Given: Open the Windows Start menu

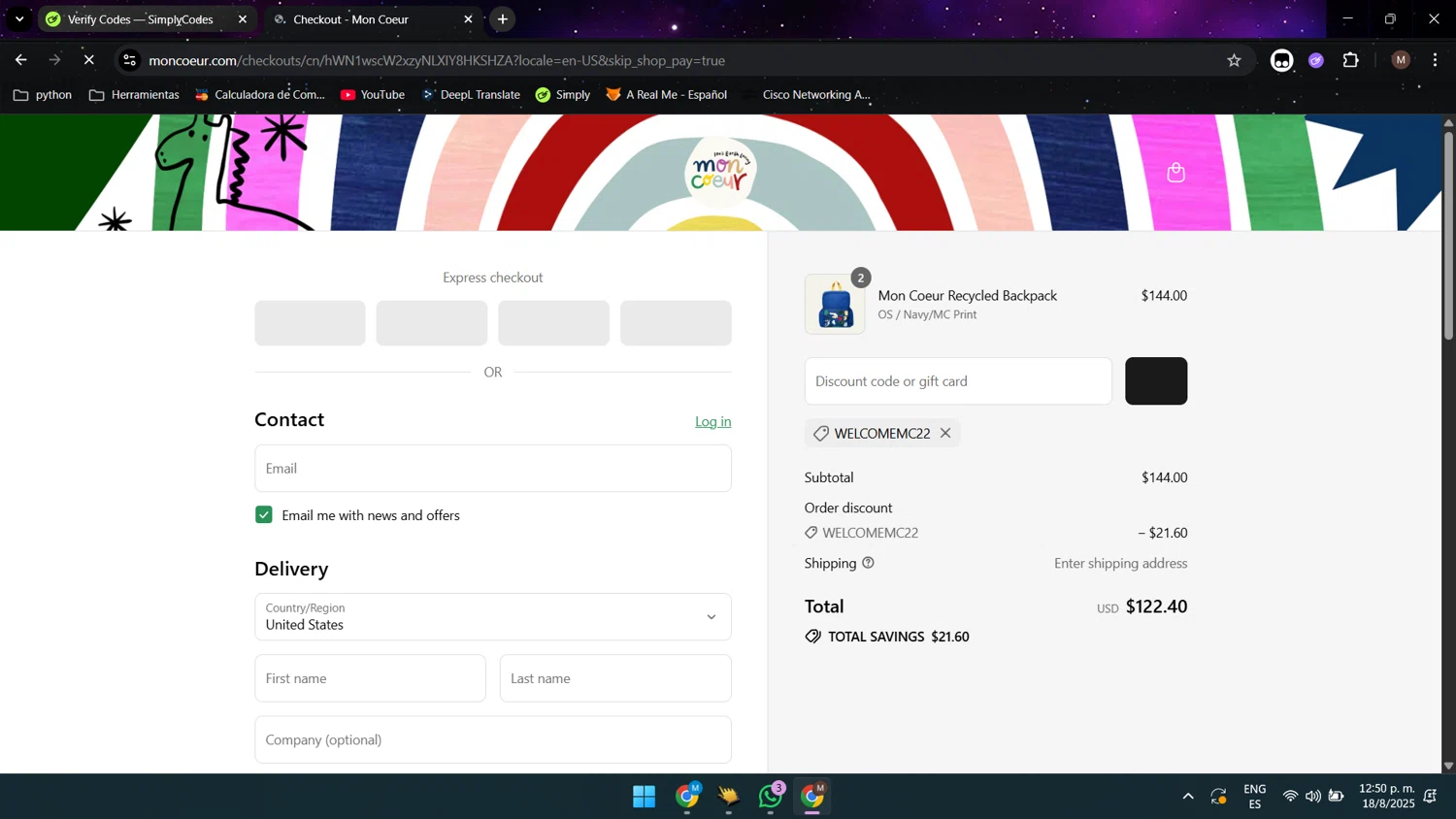Looking at the screenshot, I should [644, 797].
